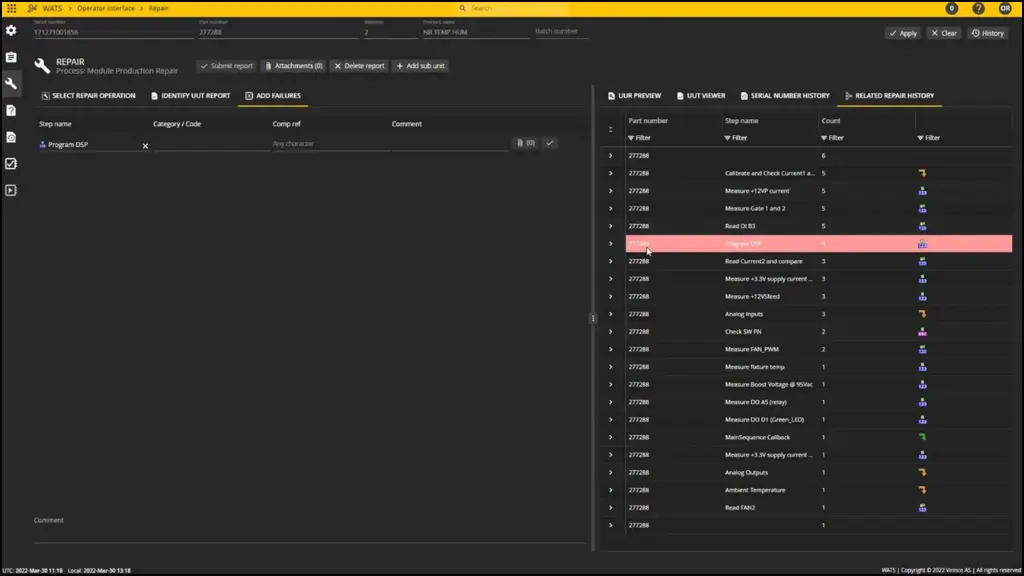Click step icon for Measure Gate 1 and 2

(922, 208)
